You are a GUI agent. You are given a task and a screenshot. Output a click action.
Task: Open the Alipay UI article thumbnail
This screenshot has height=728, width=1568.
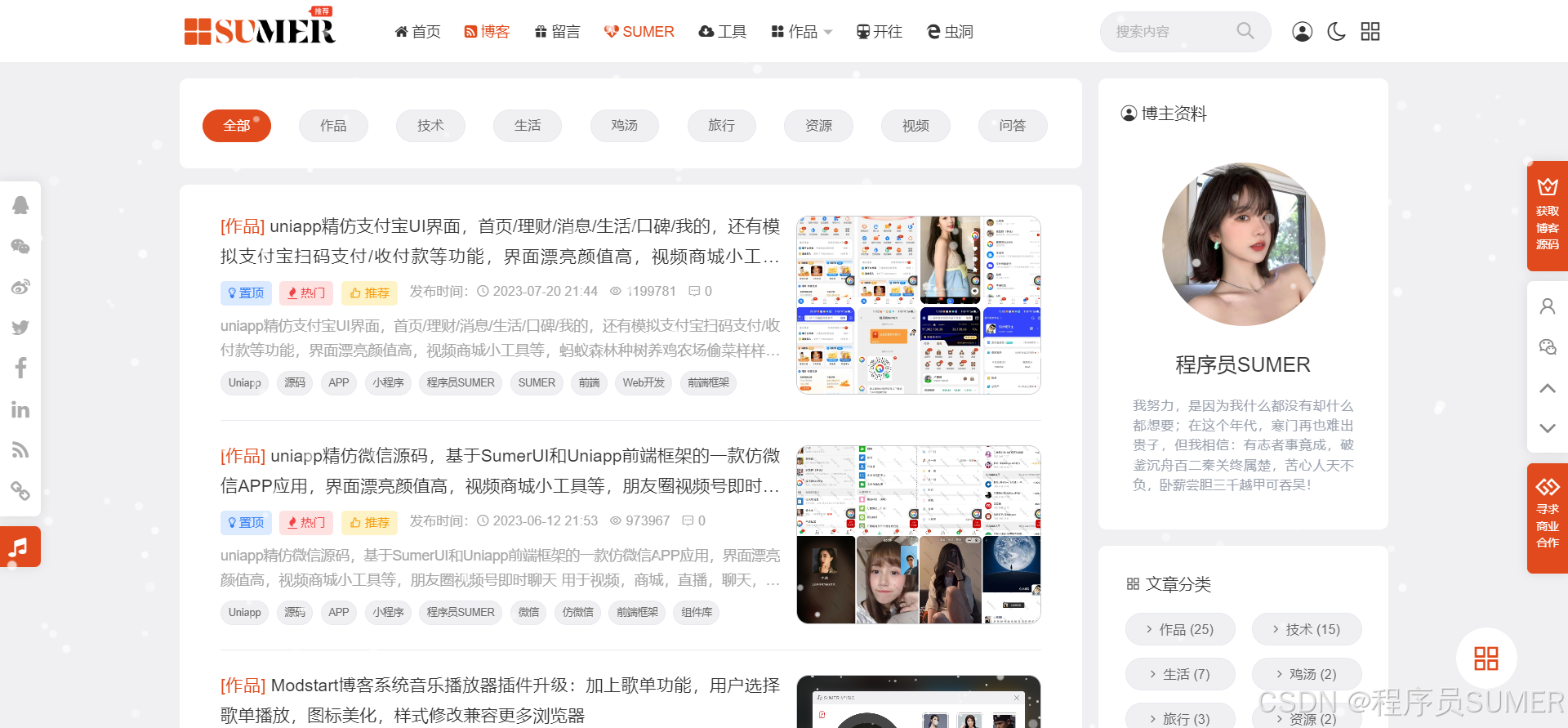click(x=919, y=305)
